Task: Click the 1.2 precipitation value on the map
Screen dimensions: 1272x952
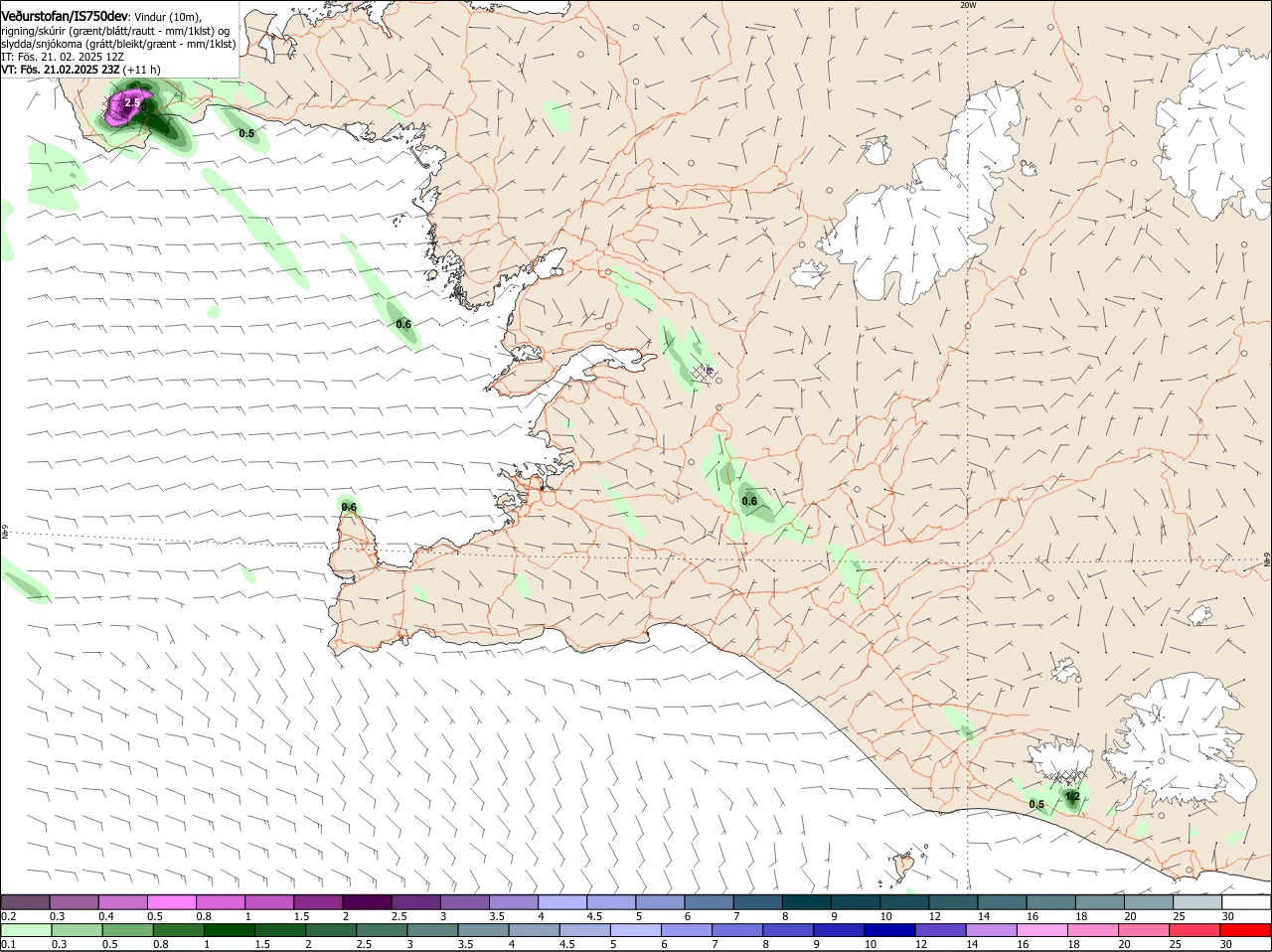Action: click(x=1072, y=796)
